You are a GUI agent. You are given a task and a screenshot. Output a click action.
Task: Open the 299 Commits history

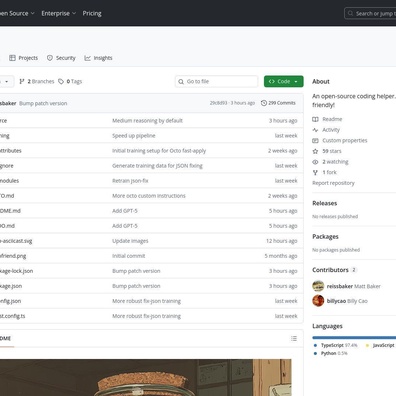click(x=278, y=103)
